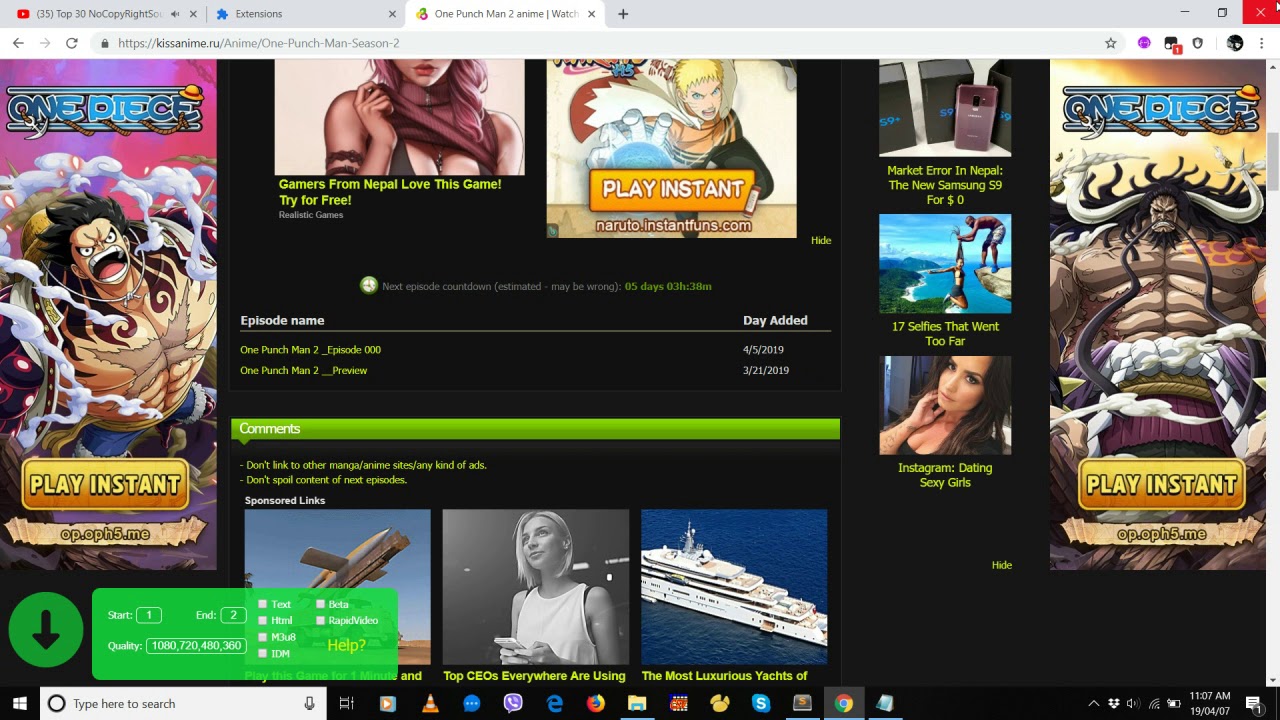Open One Punch Man 2 Preview episode
Viewport: 1280px width, 720px height.
point(303,370)
